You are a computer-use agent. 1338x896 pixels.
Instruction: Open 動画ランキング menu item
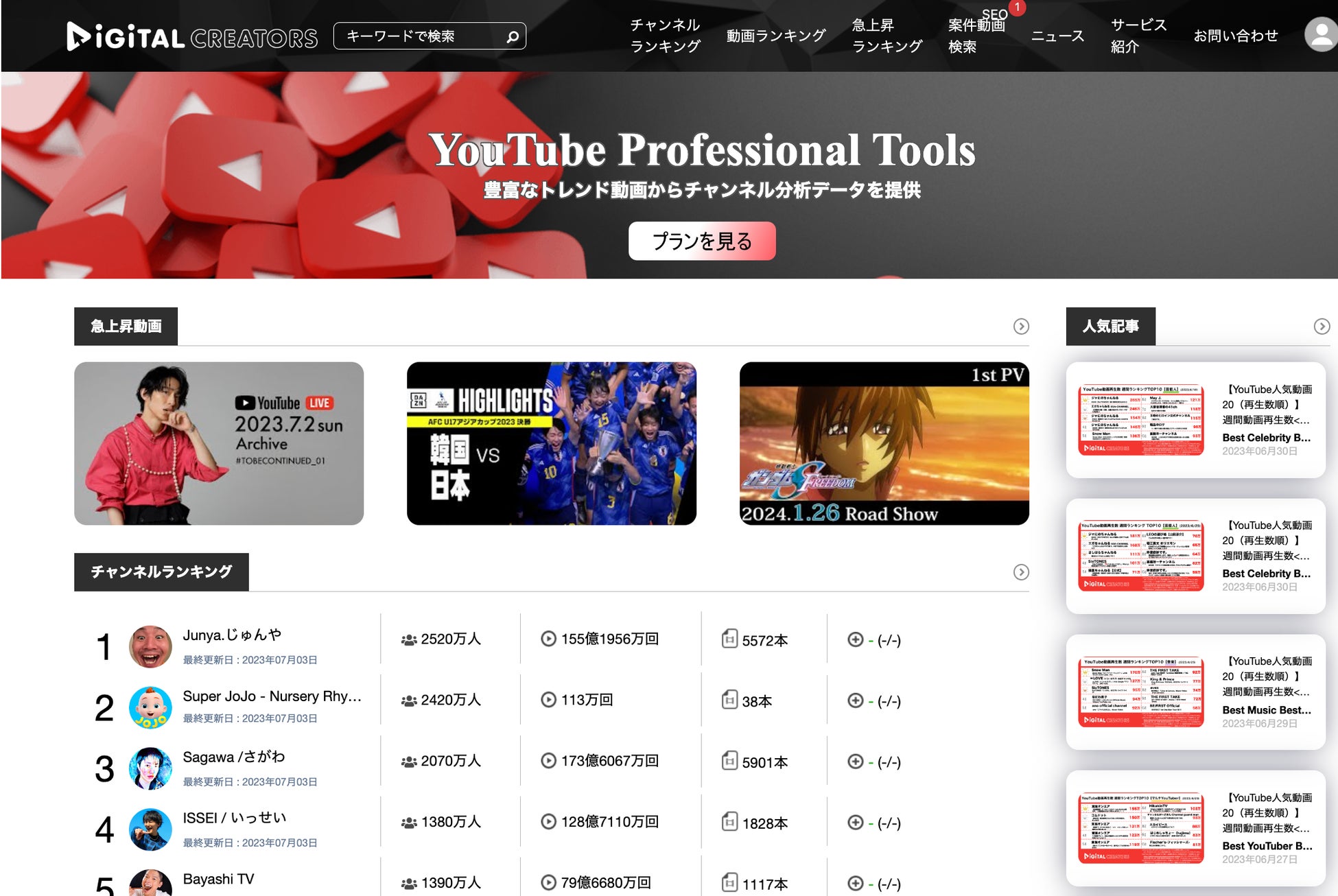coord(775,36)
